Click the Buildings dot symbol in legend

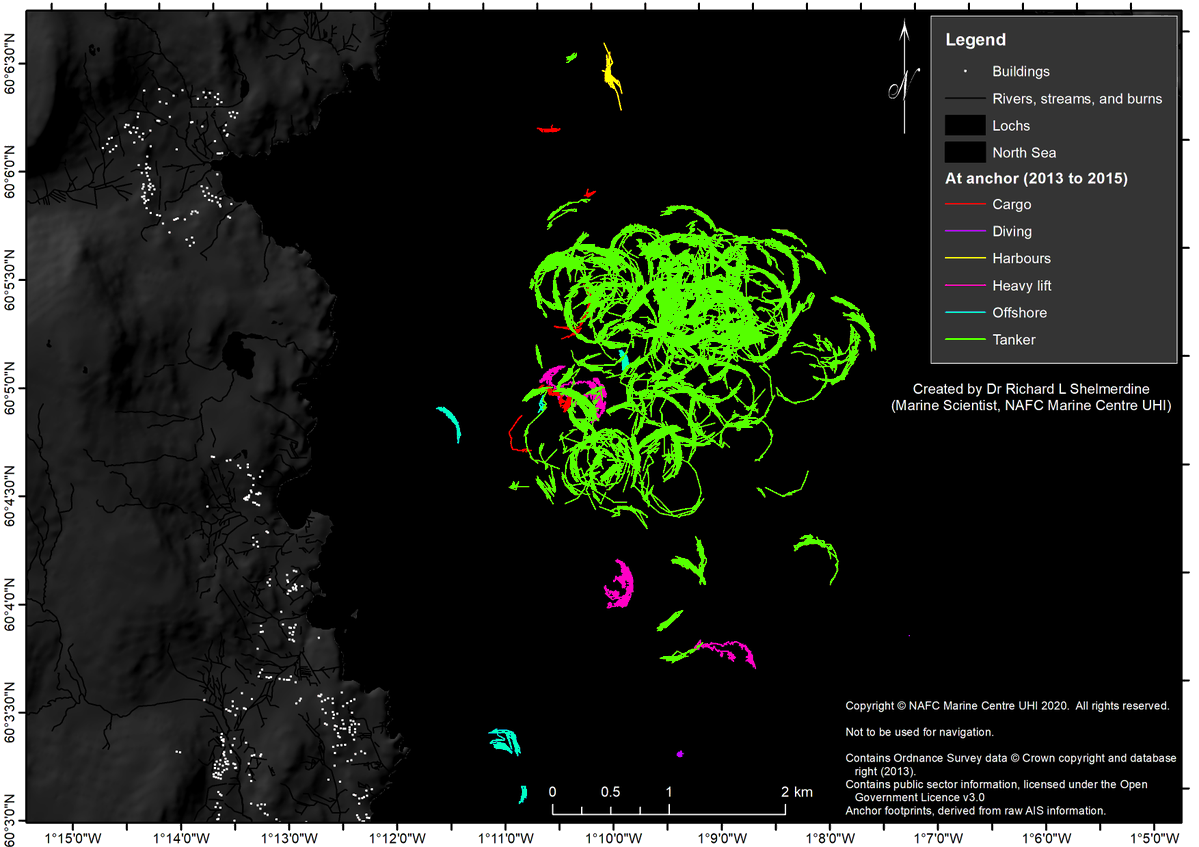pos(964,72)
